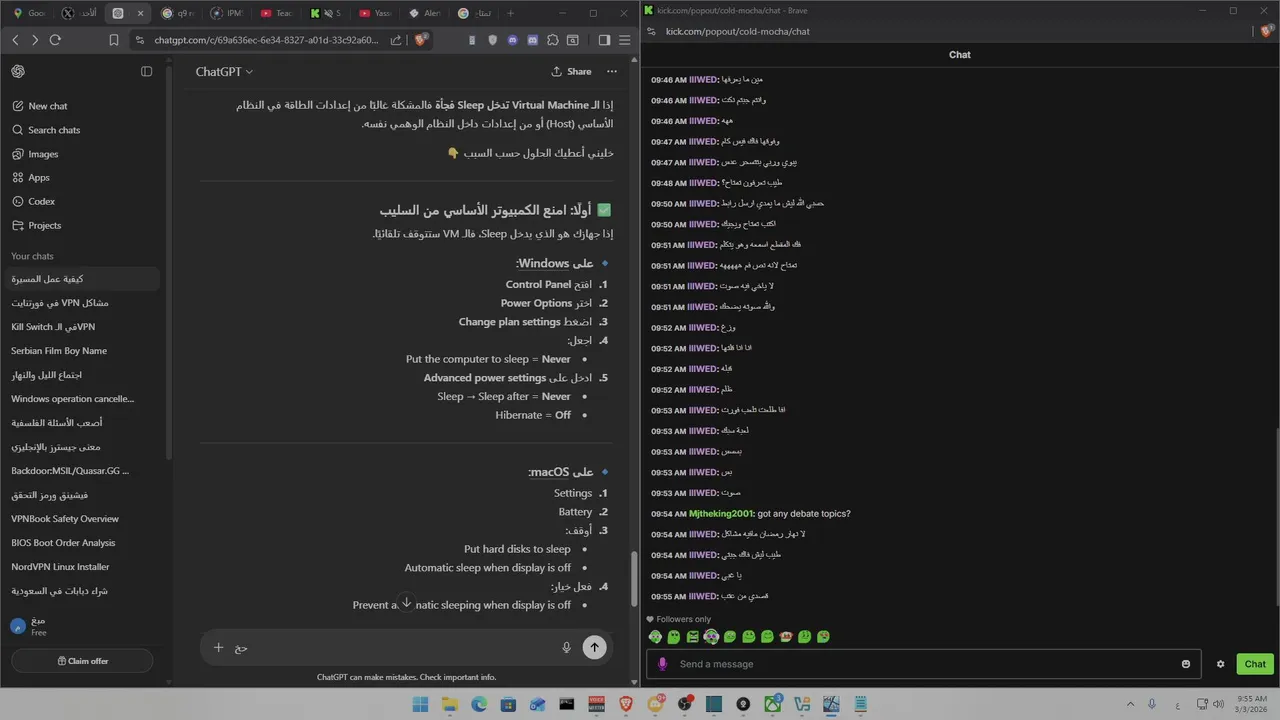Show hidden system tray icons chevron
Viewport: 1280px width, 720px height.
(x=1131, y=704)
